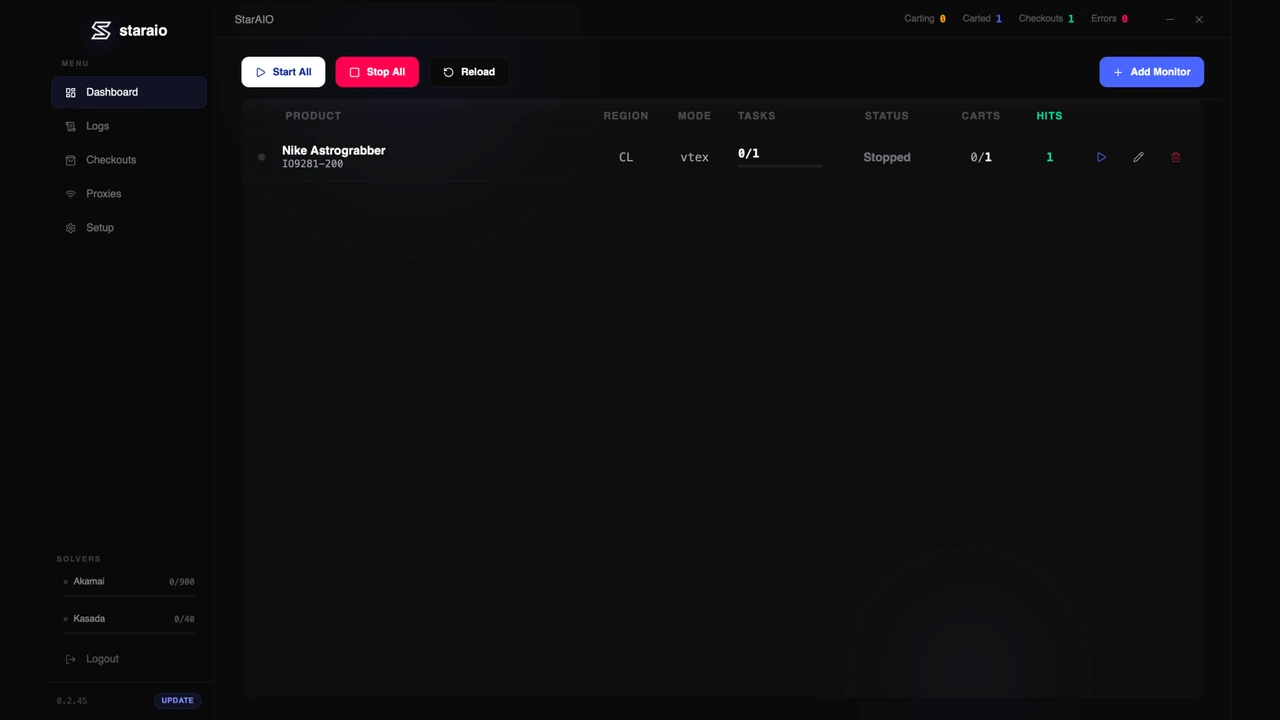Click the TASKS column header
Viewport: 1280px width, 720px height.
(756, 116)
